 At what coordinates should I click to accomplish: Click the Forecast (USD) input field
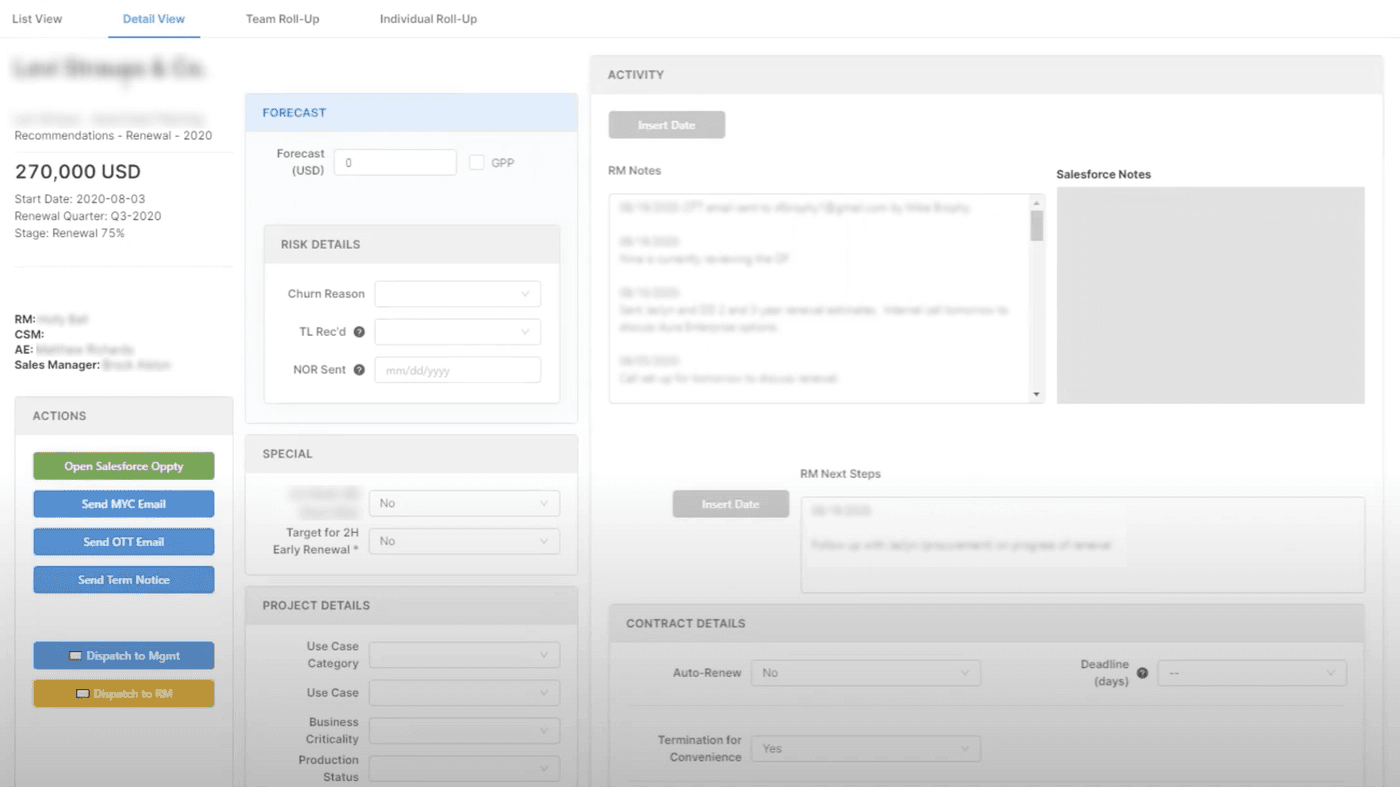(x=395, y=162)
